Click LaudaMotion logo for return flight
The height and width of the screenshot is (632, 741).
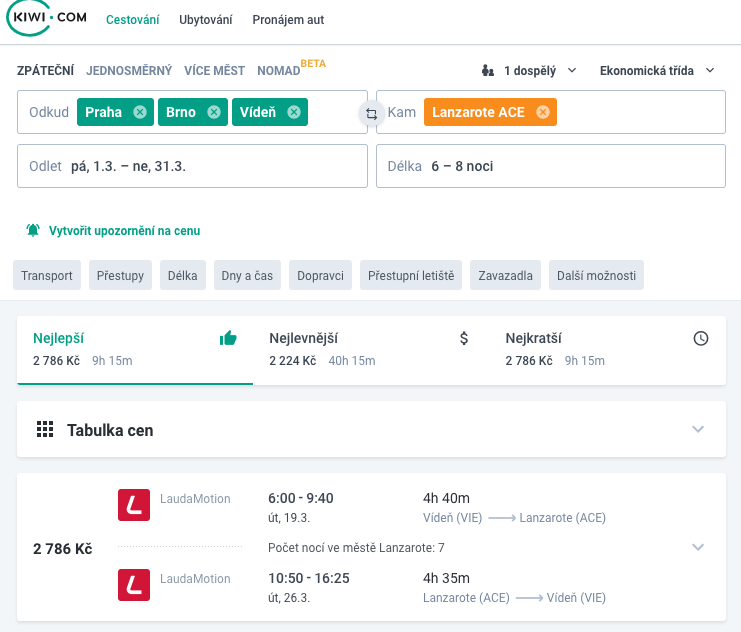pyautogui.click(x=134, y=585)
